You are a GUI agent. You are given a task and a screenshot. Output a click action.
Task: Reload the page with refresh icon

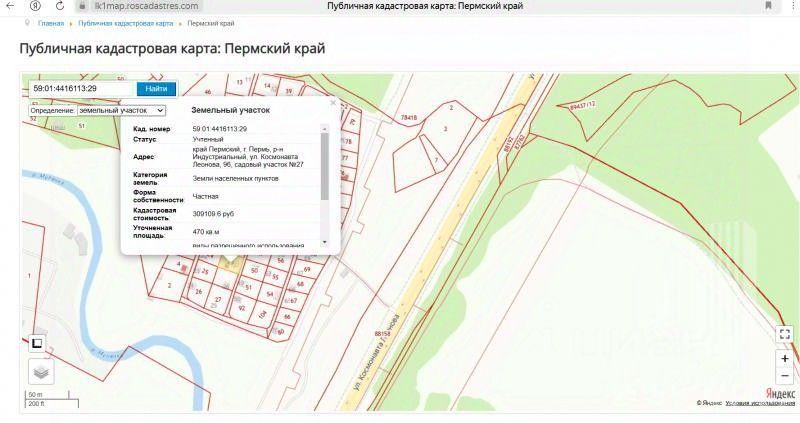[x=60, y=6]
